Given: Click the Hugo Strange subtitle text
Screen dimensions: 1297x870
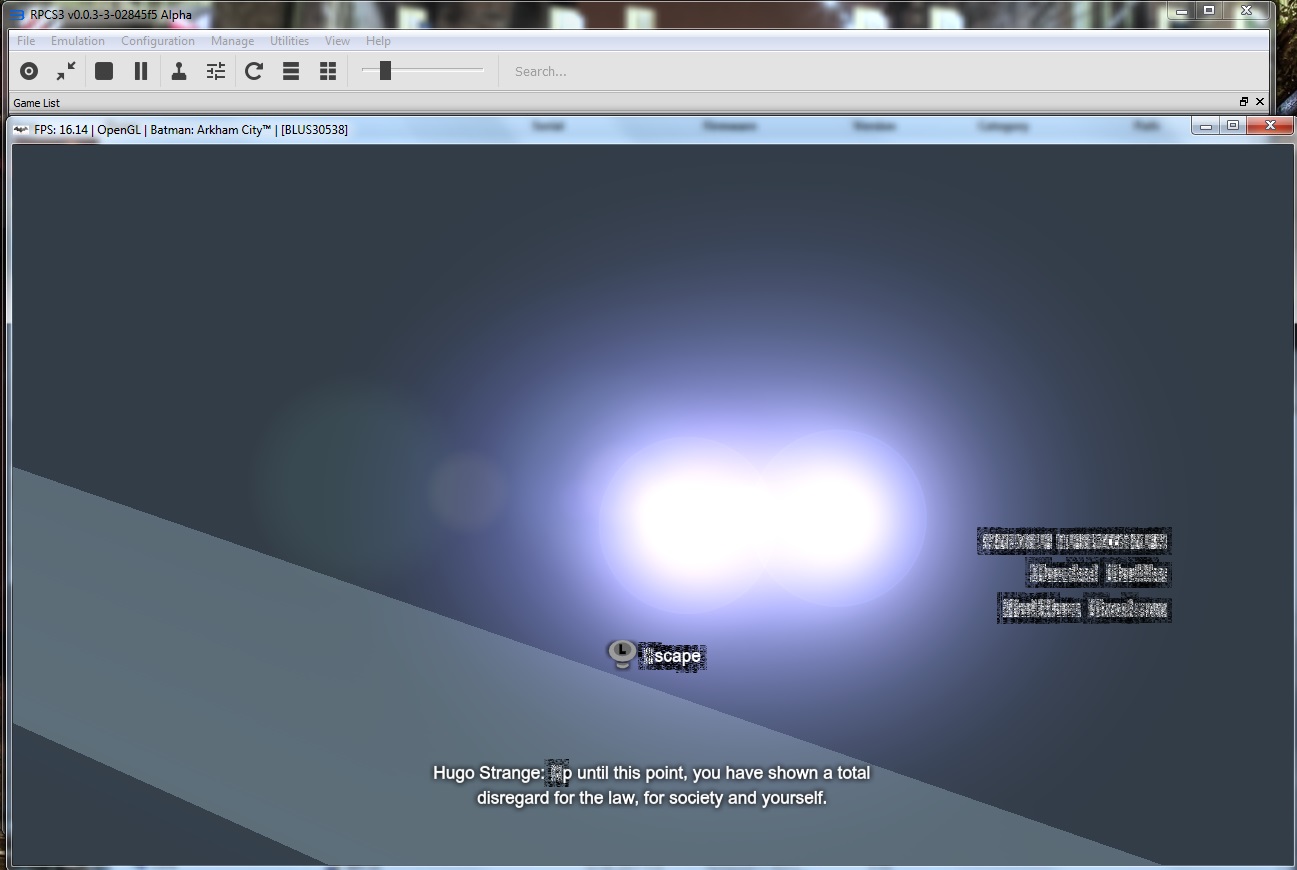Looking at the screenshot, I should [652, 786].
